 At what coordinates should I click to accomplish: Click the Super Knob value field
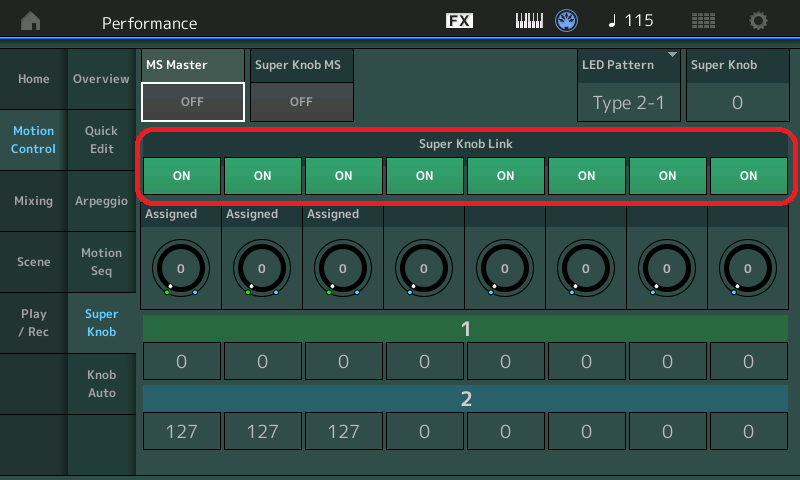coord(737,103)
